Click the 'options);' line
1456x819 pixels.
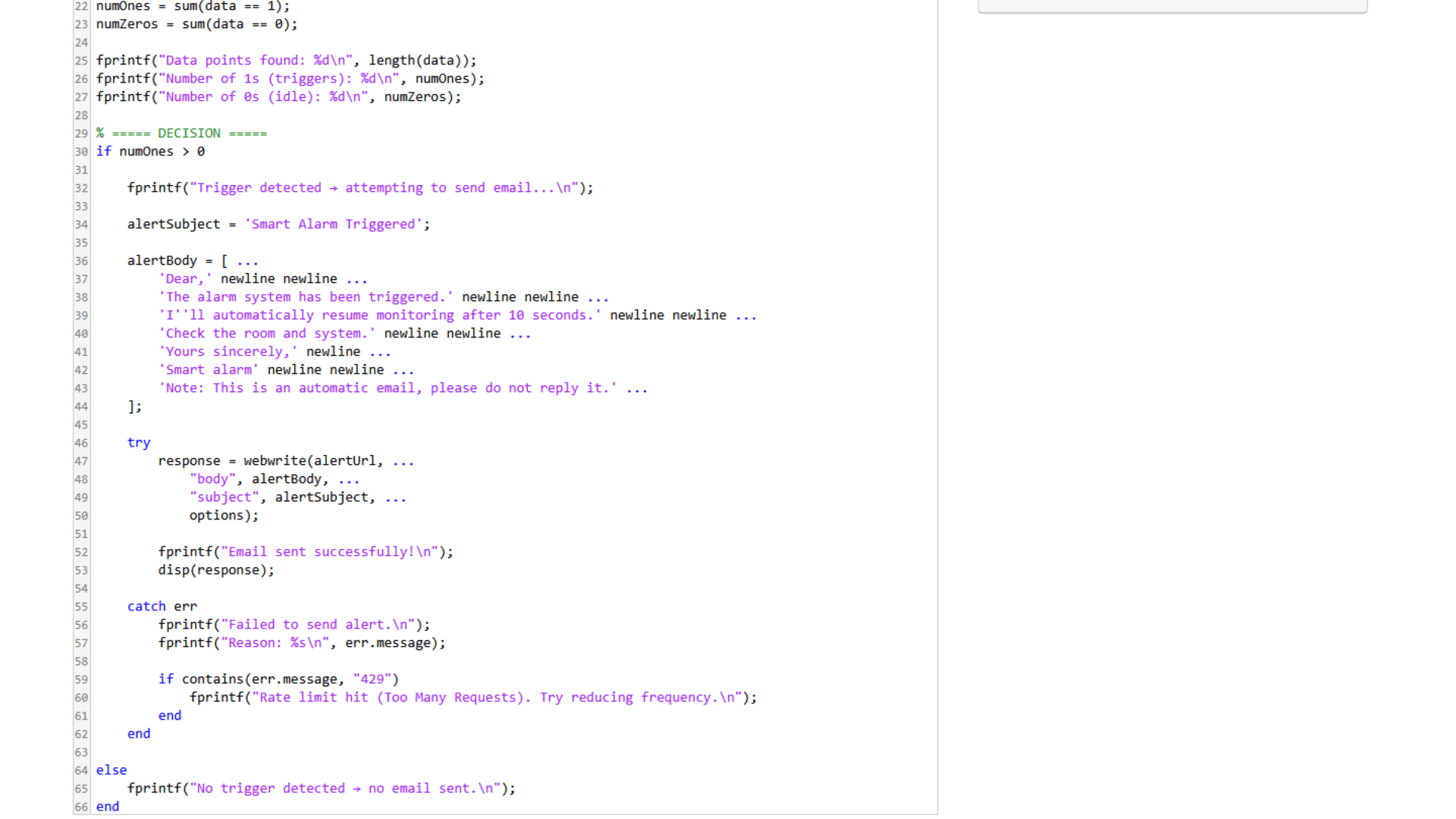(x=224, y=516)
